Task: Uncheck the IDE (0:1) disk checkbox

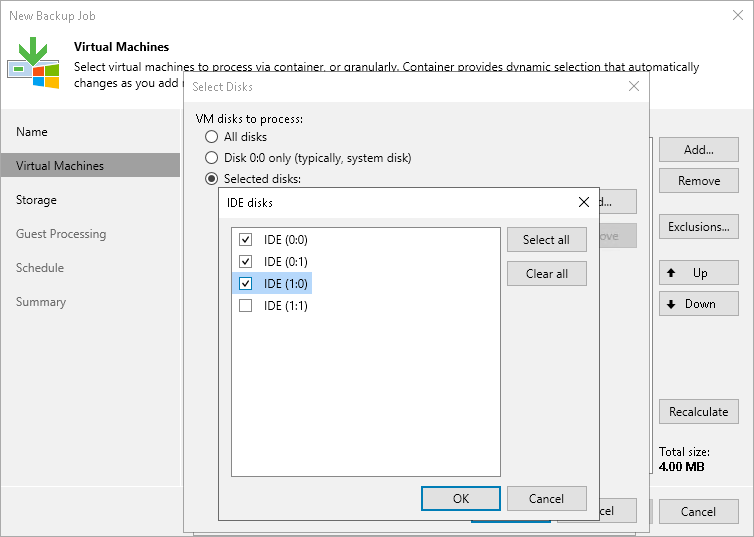Action: [x=245, y=262]
